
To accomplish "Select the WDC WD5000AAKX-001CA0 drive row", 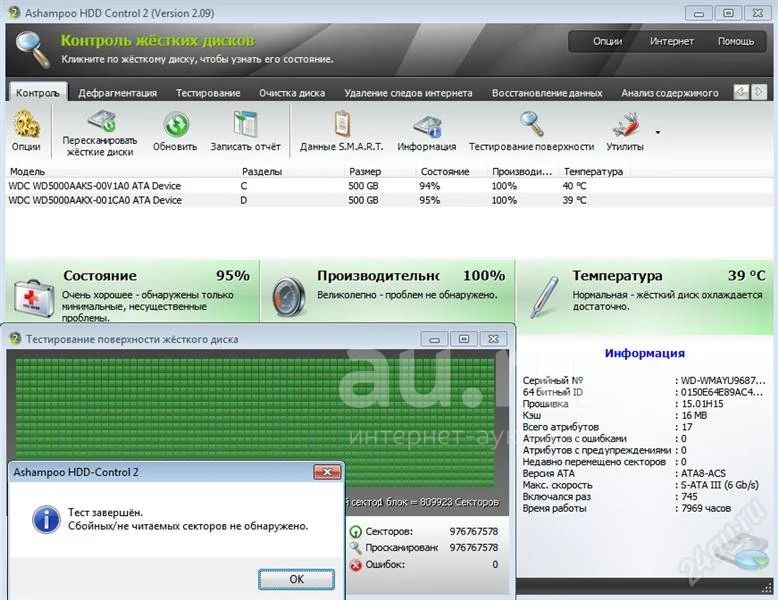I will [389, 200].
